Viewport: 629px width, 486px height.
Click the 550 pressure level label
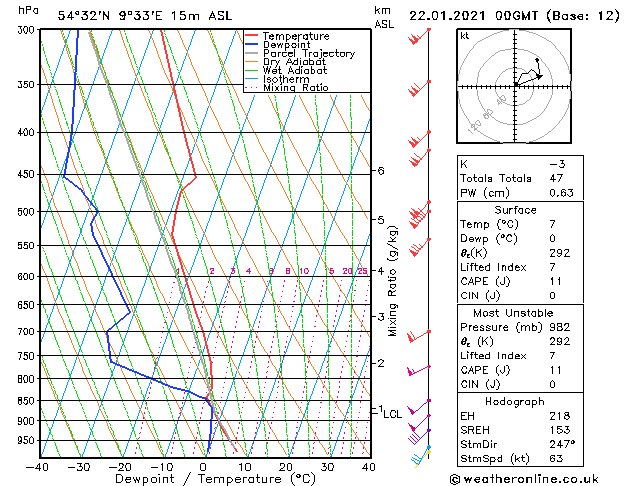pyautogui.click(x=28, y=245)
